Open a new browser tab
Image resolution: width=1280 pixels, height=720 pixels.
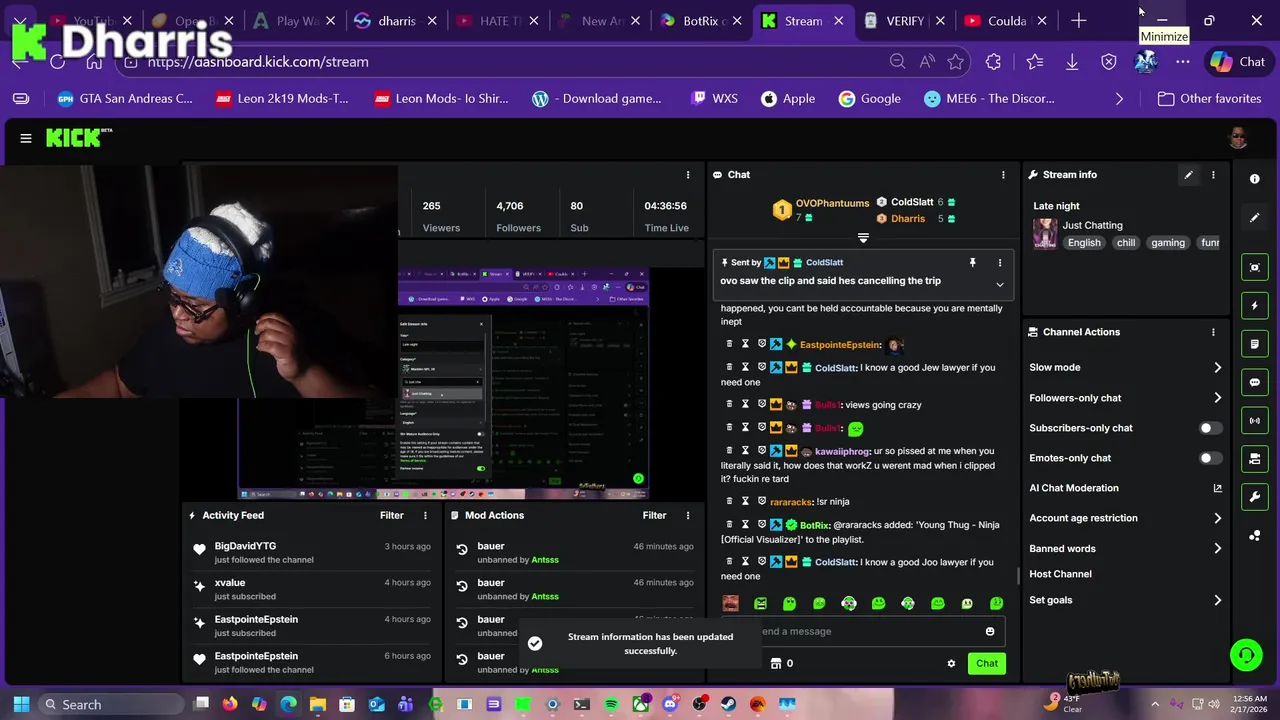(x=1078, y=21)
